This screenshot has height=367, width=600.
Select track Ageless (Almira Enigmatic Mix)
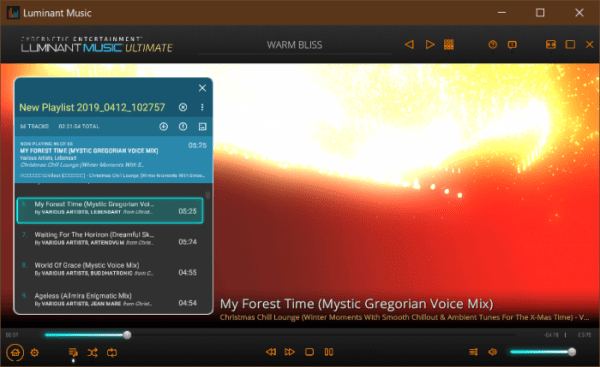110,299
